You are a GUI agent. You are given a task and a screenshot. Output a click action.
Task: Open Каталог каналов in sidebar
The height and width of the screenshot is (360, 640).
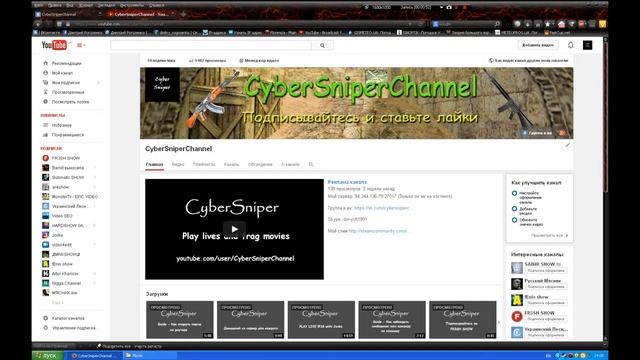68,318
